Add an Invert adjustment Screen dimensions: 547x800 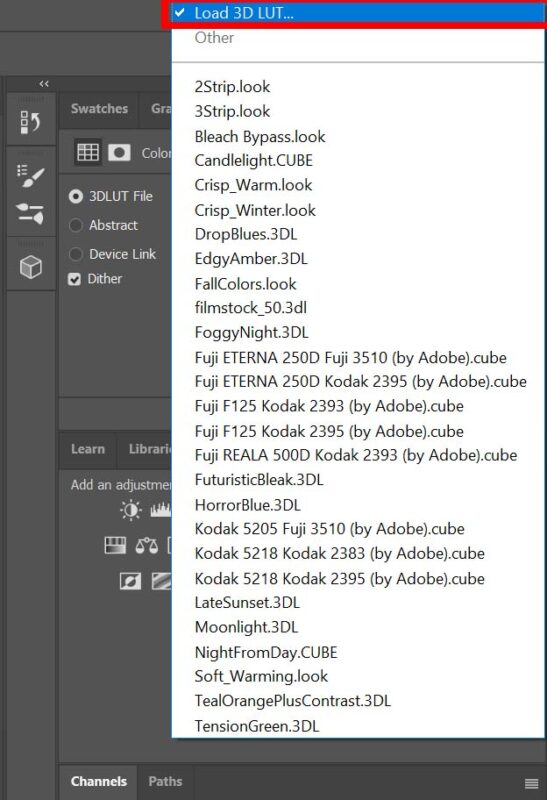pos(130,581)
